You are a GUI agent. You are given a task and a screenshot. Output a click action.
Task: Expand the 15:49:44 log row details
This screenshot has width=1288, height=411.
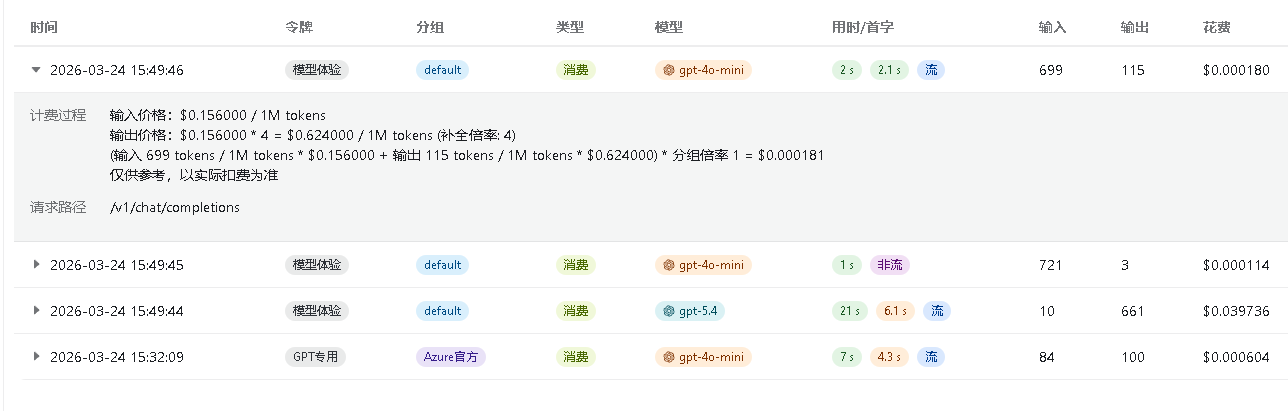37,311
